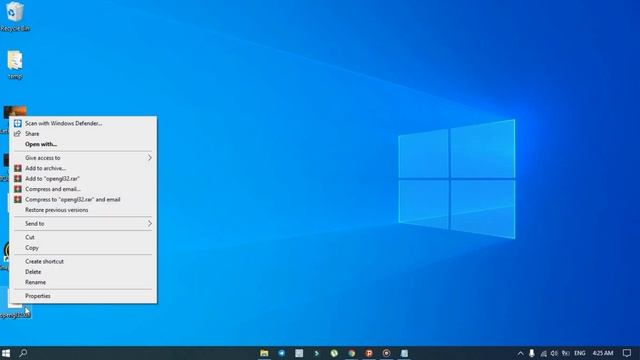Choose Copy from the context menu
Screen dimensions: 640x360
pyautogui.click(x=83, y=248)
